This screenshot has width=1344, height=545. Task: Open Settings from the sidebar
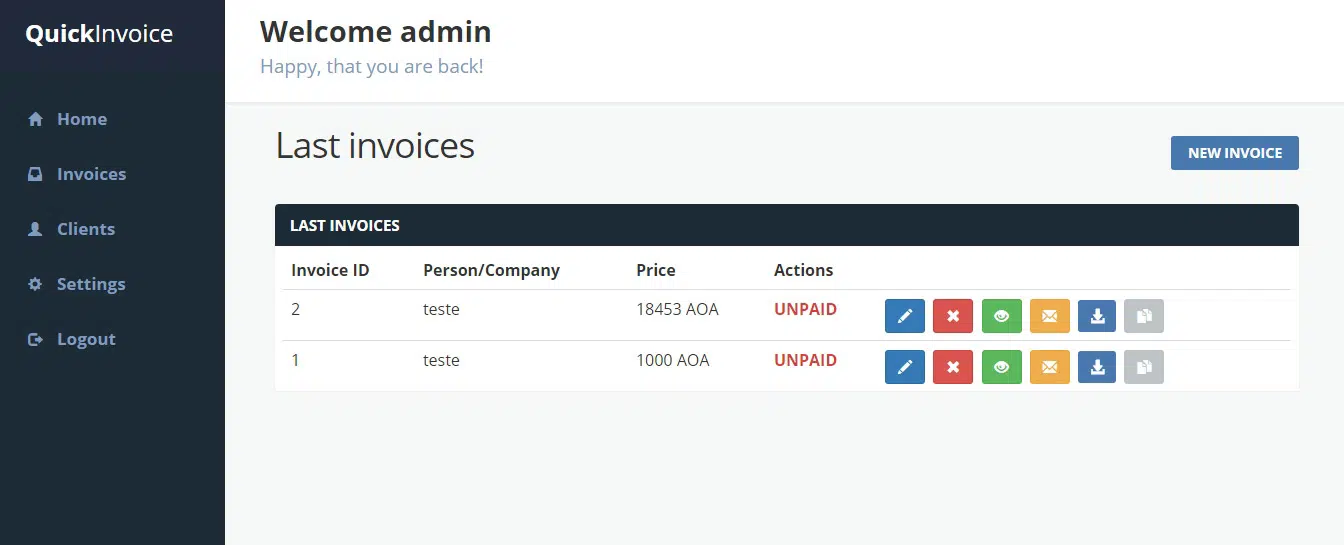point(90,284)
